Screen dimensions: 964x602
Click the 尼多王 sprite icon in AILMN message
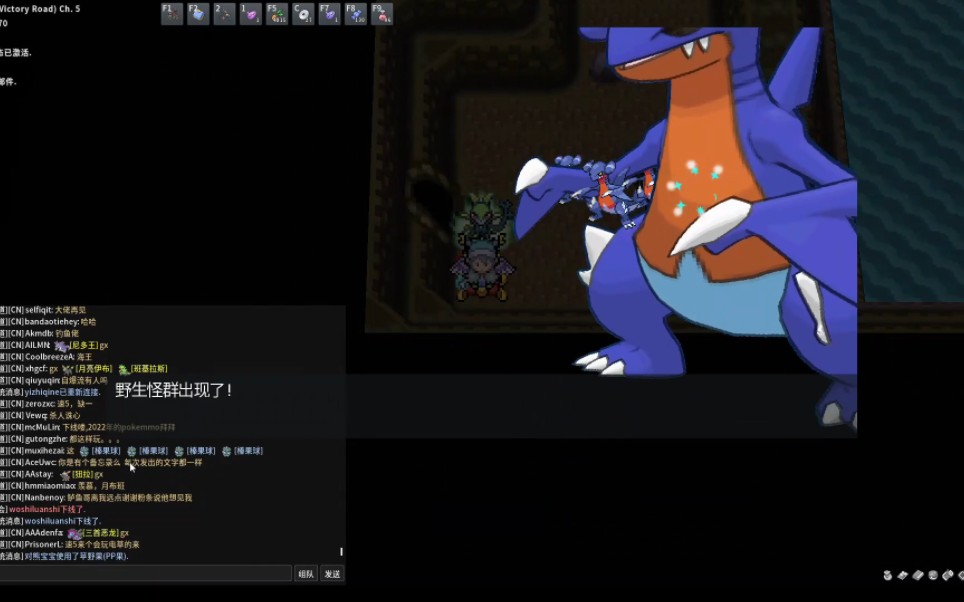[x=61, y=346]
